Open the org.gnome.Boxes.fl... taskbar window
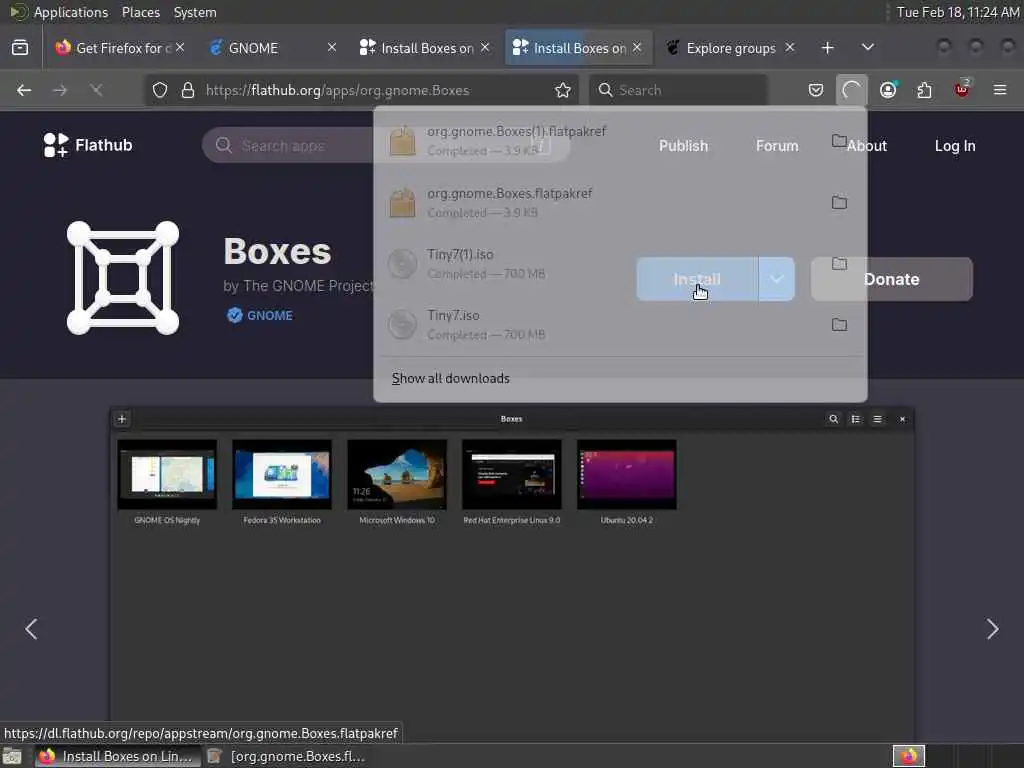 coord(286,756)
